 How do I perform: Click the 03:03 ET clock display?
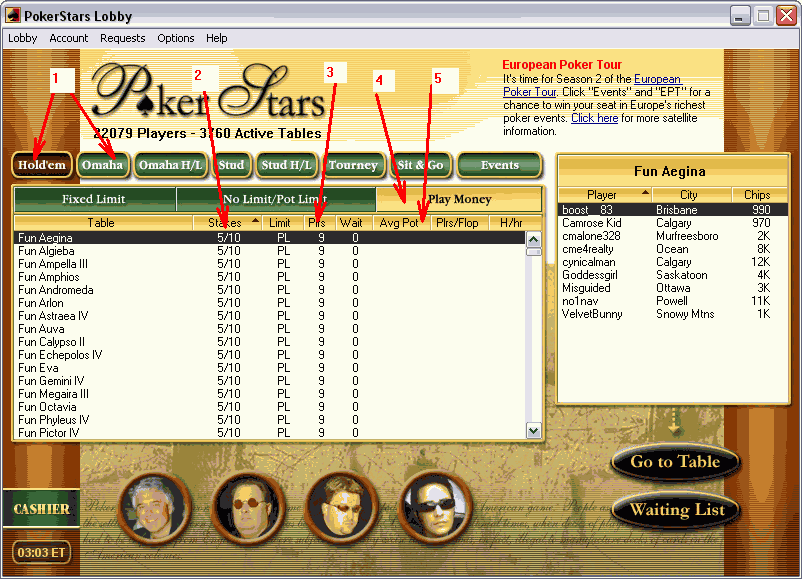point(41,553)
